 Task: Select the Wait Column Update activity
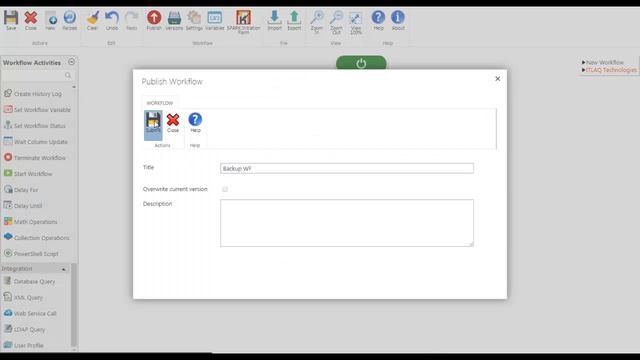37,142
